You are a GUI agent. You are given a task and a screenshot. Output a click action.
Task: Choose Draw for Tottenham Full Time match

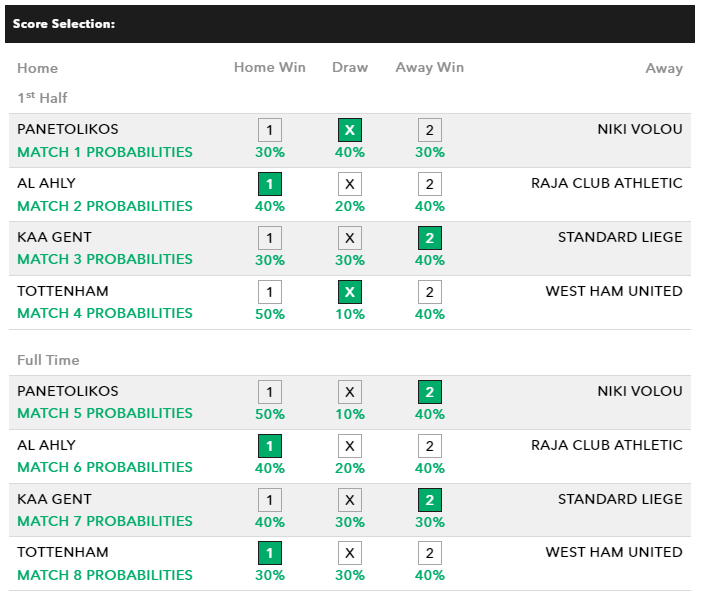click(349, 553)
